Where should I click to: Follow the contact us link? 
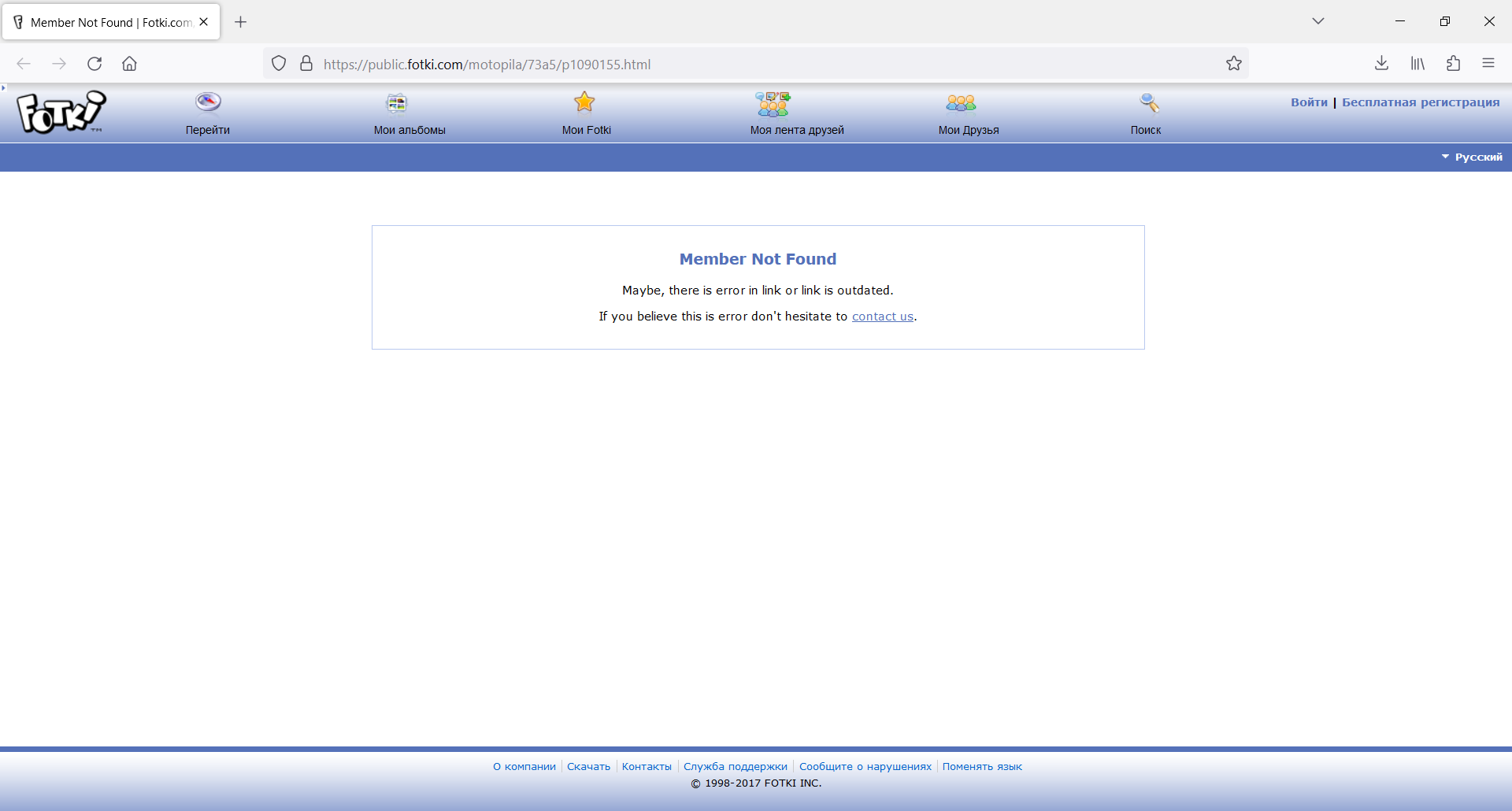pos(883,317)
